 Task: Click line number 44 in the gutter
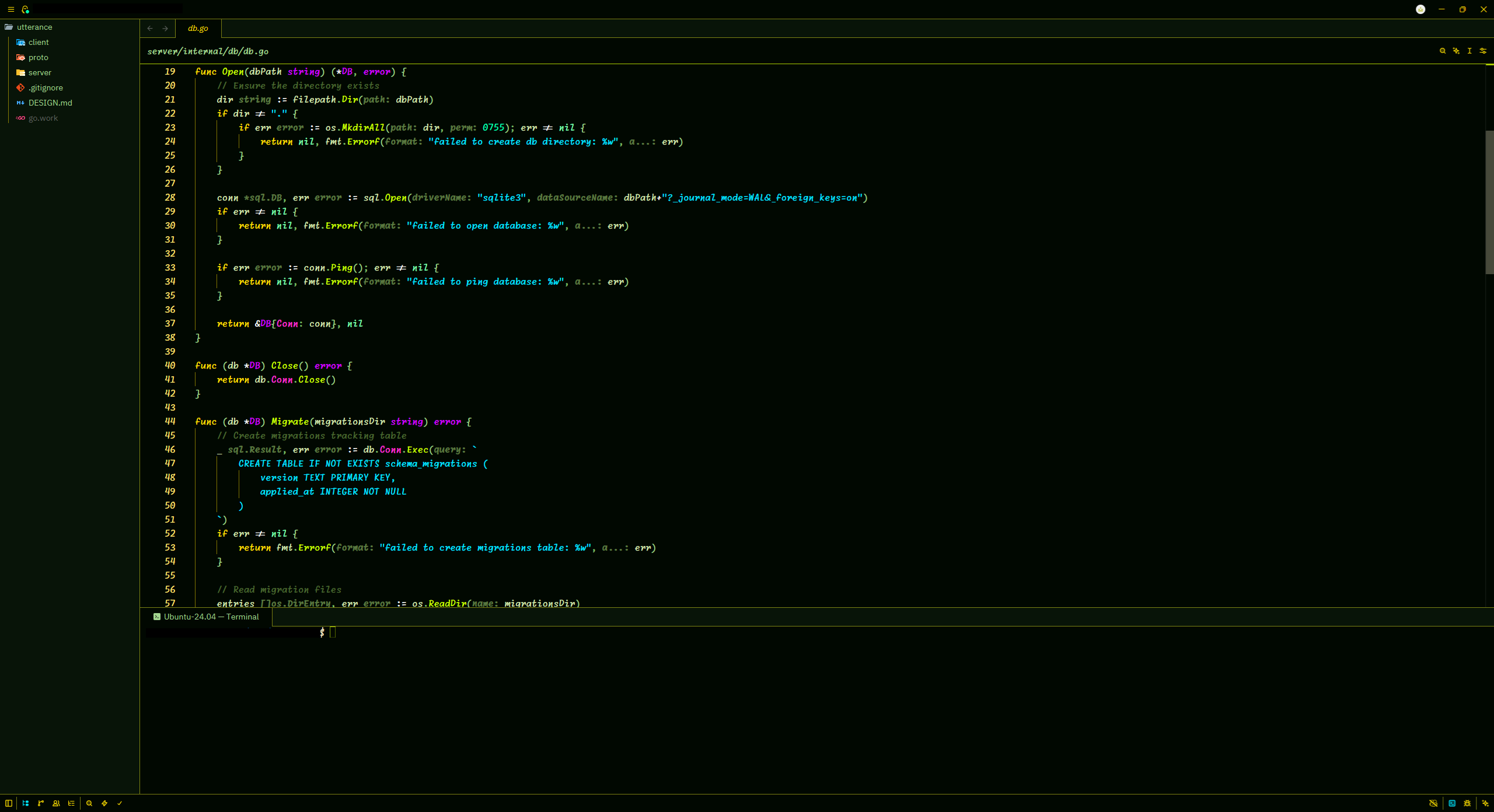click(x=170, y=421)
